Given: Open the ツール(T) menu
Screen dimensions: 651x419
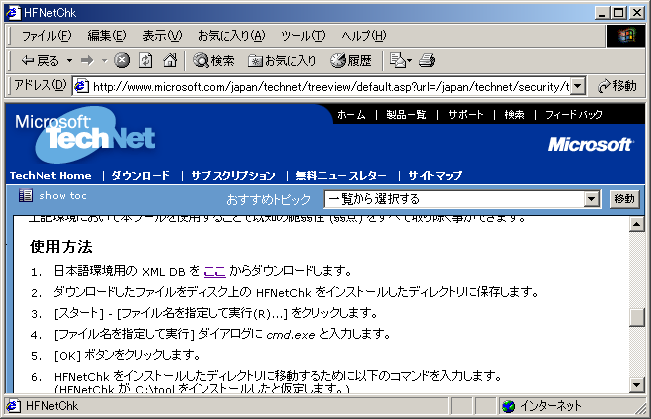Looking at the screenshot, I should tap(303, 36).
